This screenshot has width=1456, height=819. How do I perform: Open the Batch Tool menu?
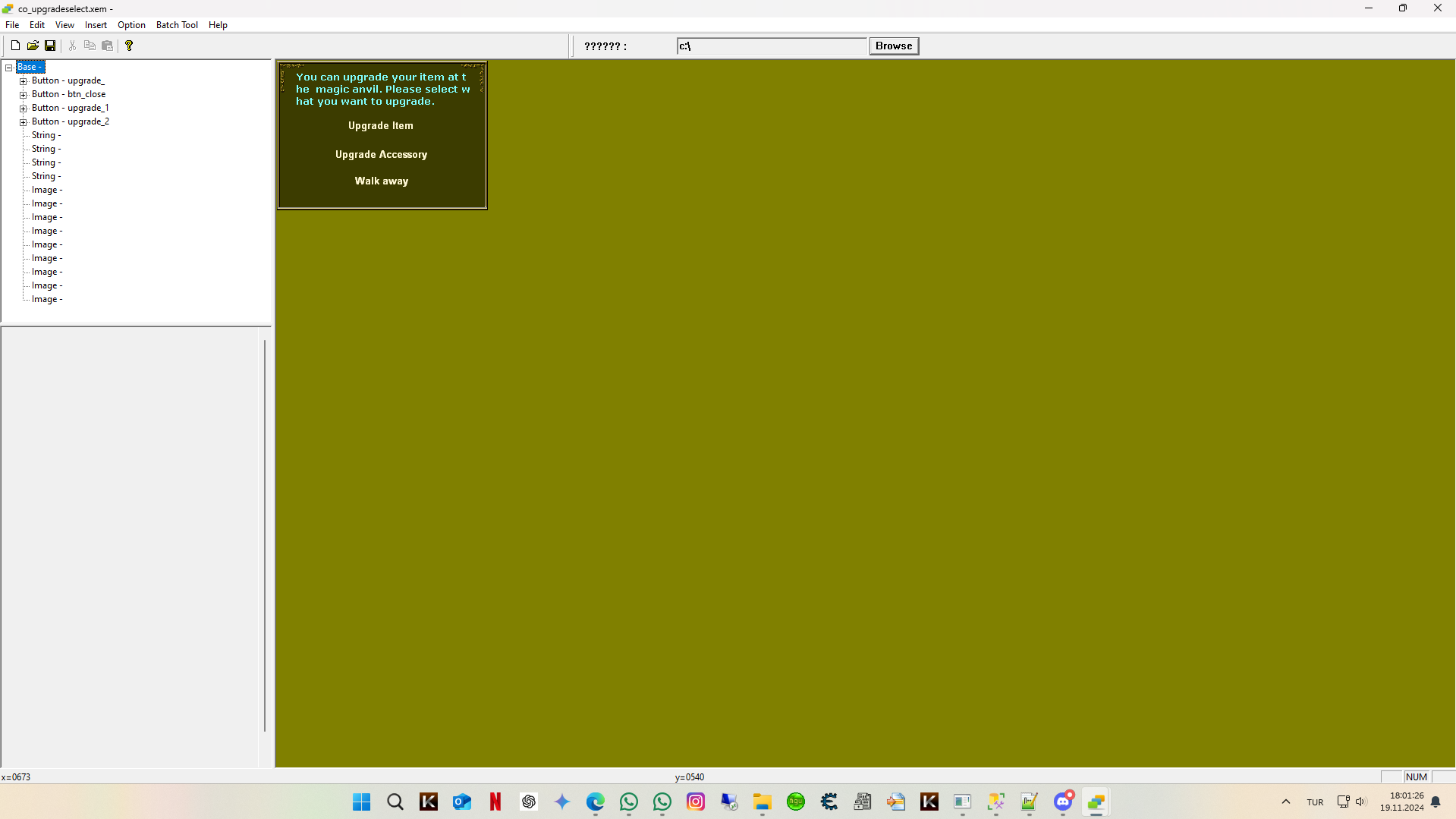[x=176, y=24]
